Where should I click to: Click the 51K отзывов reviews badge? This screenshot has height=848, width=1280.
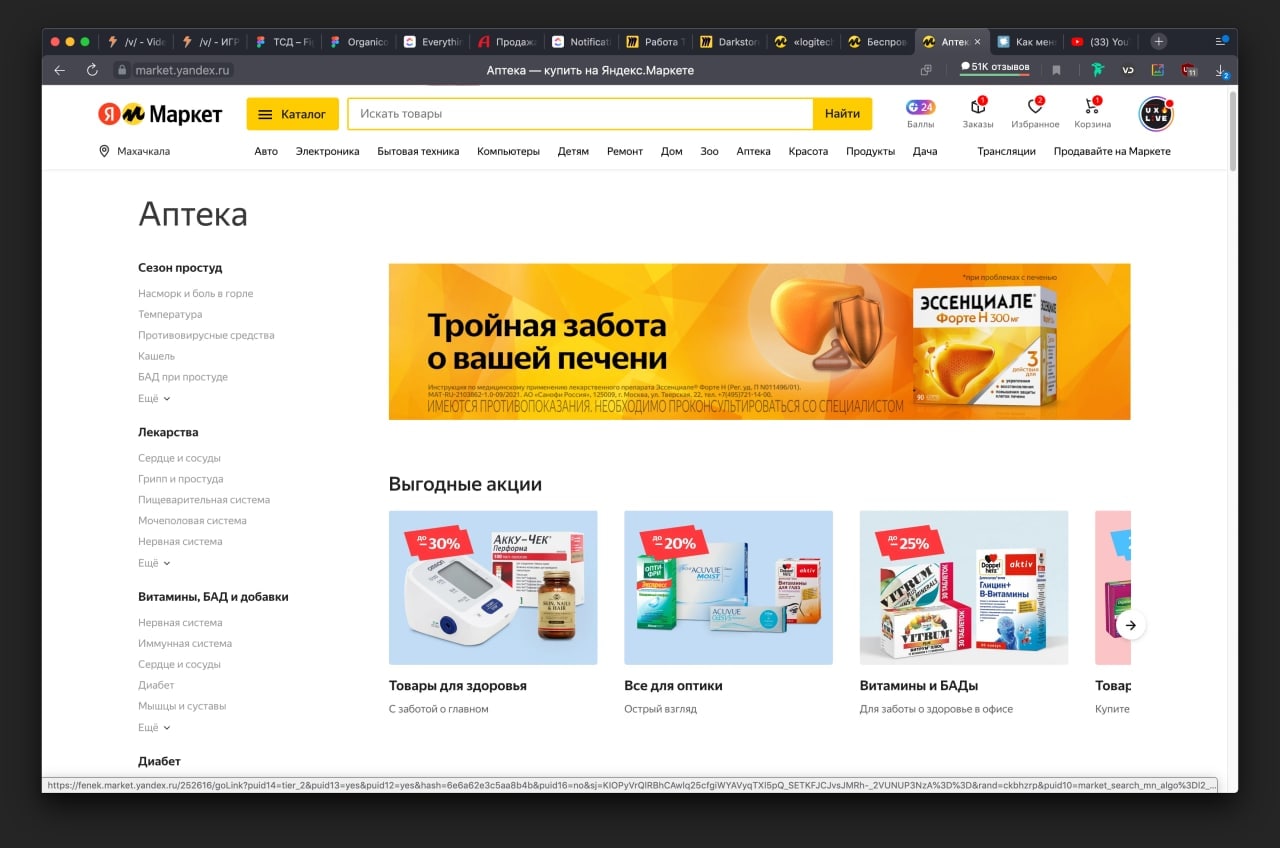(x=994, y=68)
